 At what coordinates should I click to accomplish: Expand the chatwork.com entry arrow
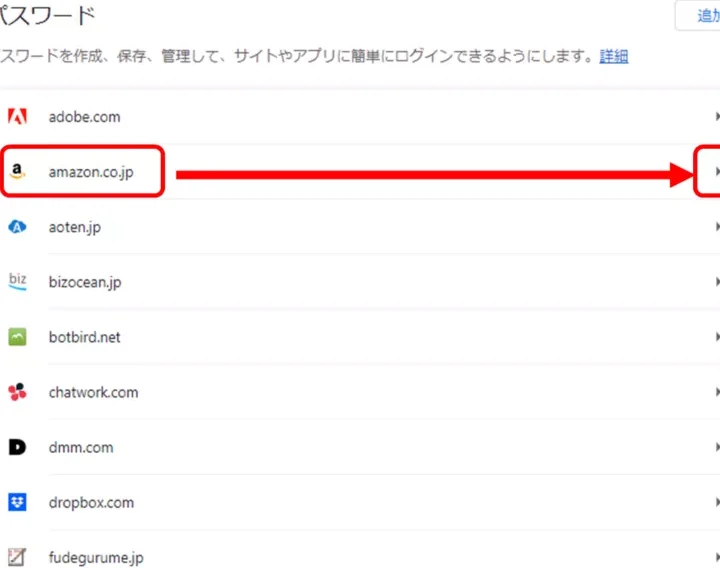(716, 392)
